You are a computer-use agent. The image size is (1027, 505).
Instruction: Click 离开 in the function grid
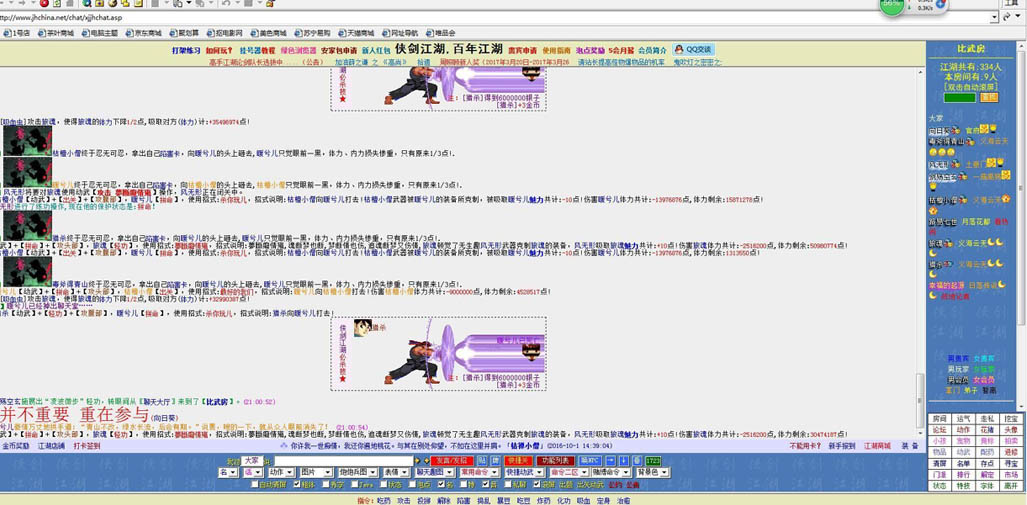point(1011,486)
